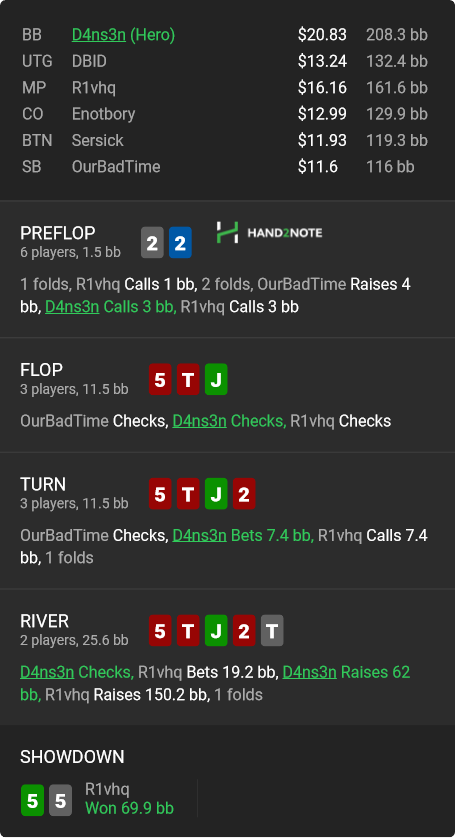Viewport: 455px width, 838px height.
Task: Open D4ns3n (Hero) player link in player list
Action: click(x=124, y=35)
